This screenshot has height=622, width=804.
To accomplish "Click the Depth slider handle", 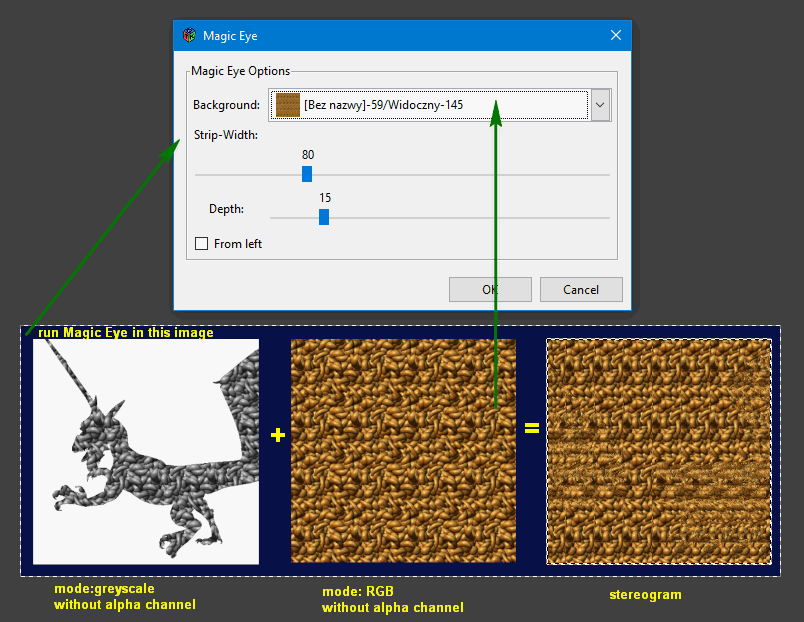I will (324, 217).
